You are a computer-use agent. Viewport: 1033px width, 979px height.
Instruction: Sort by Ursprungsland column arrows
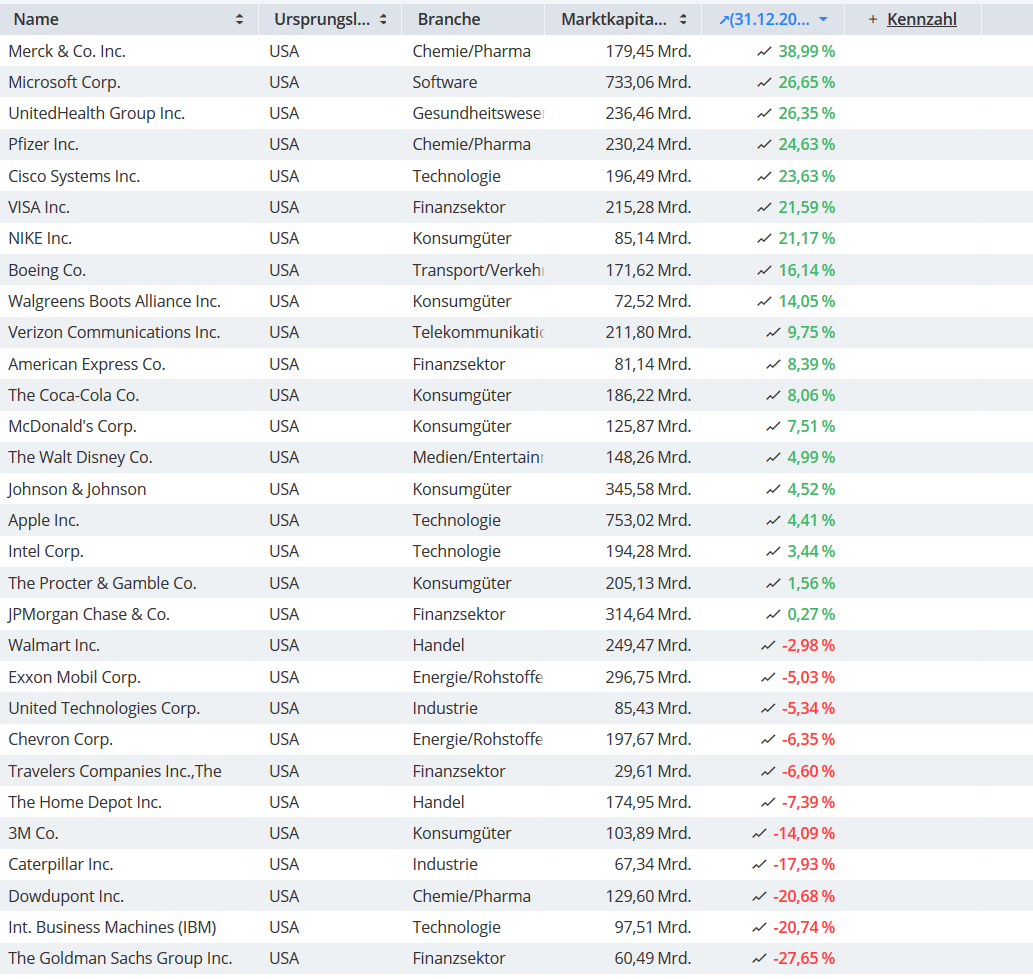383,20
